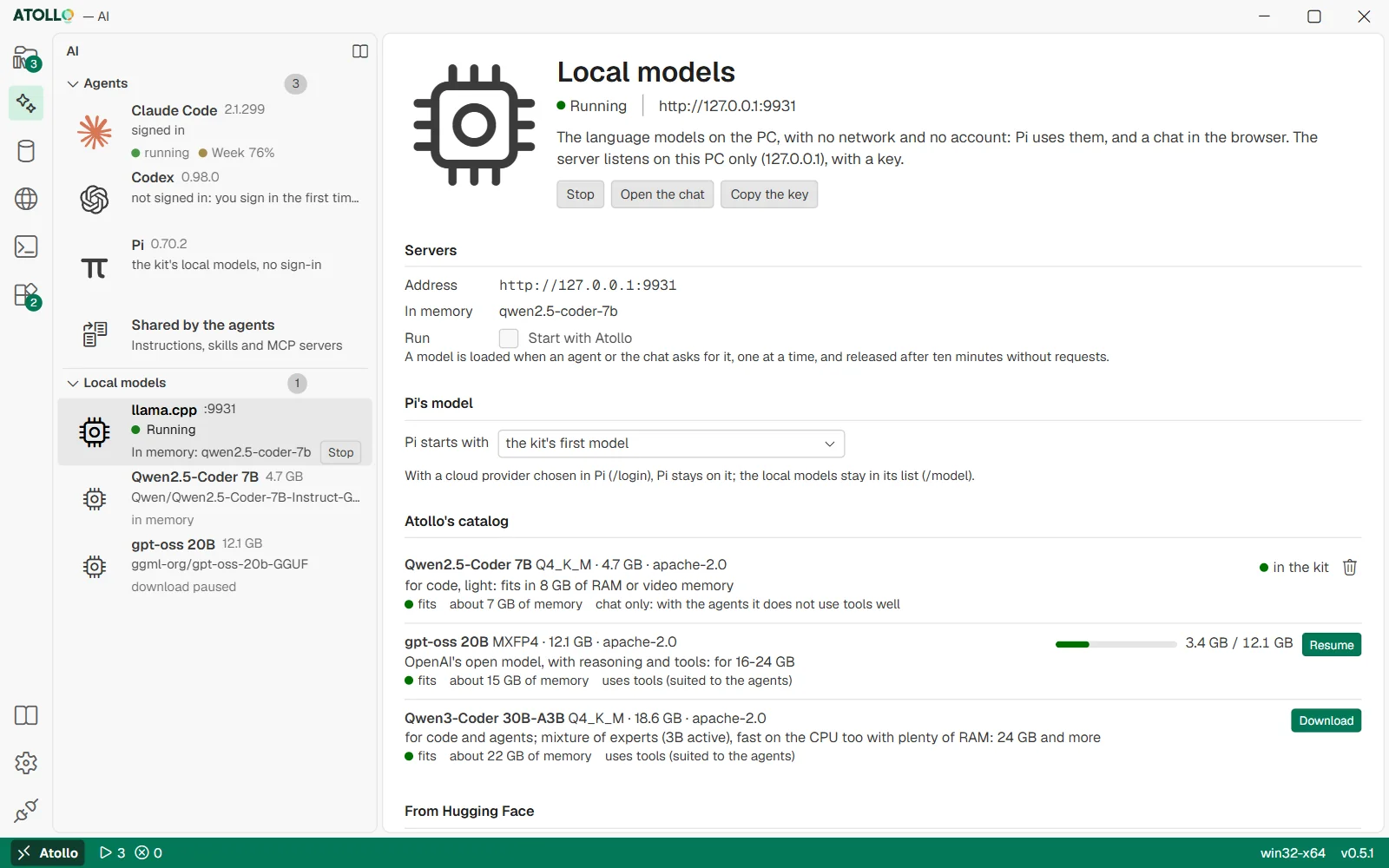Select Qwen2.5-Coder 7B sidebar entry
Image resolution: width=1389 pixels, height=868 pixels.
click(214, 498)
